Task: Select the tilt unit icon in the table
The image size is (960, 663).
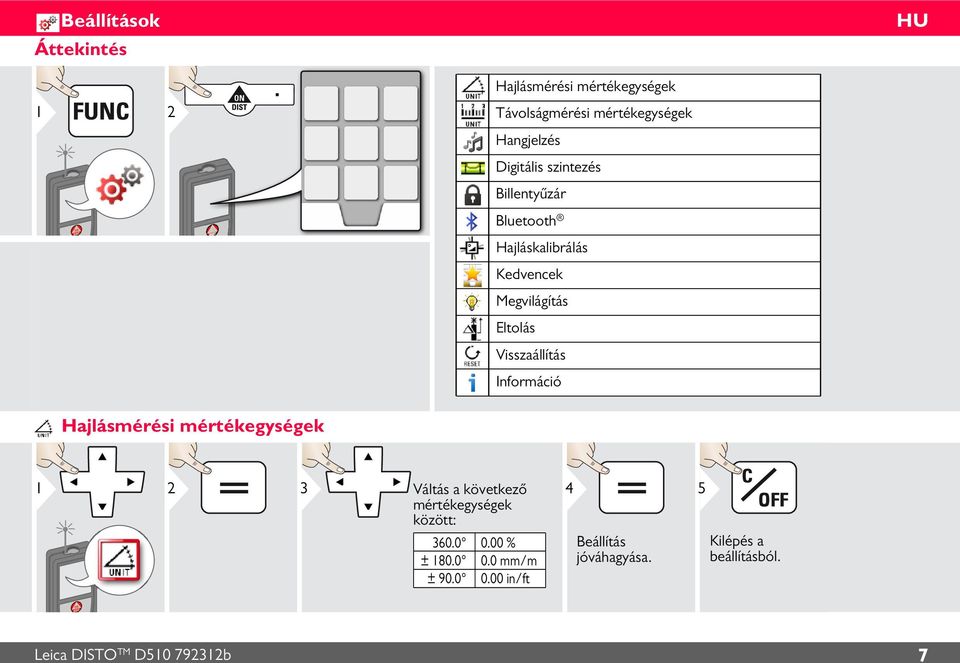Action: tap(473, 88)
